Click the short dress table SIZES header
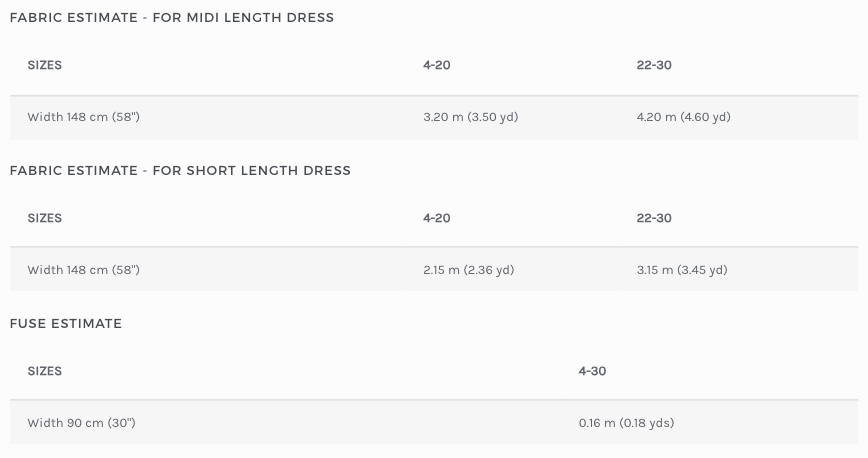Image resolution: width=868 pixels, height=458 pixels. [45, 218]
